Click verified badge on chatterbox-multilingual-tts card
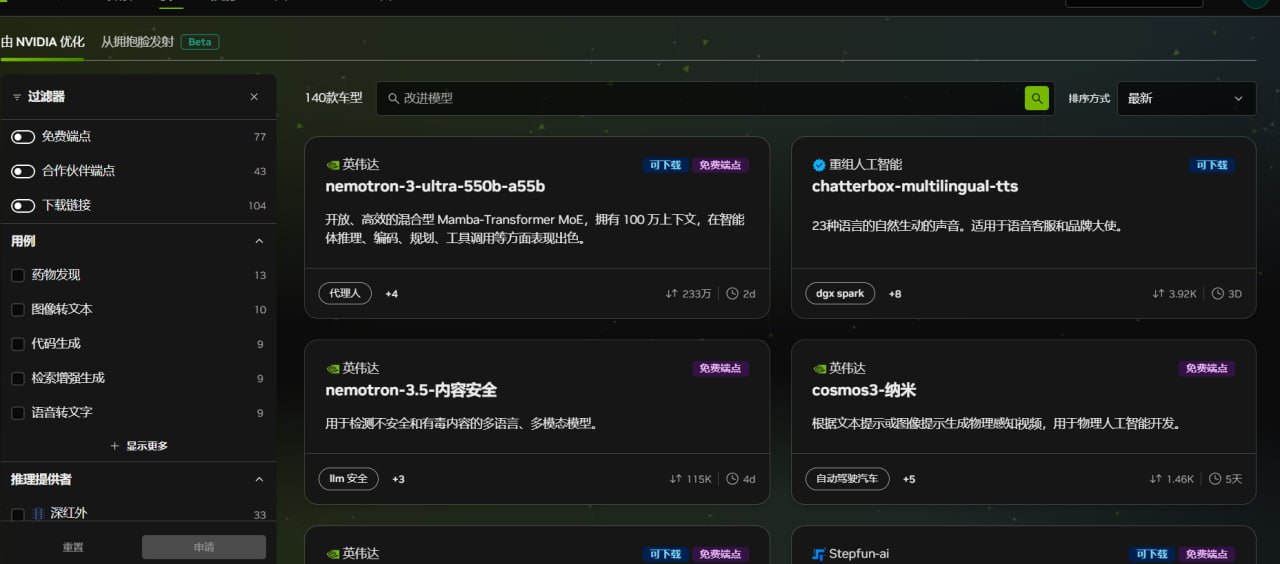The width and height of the screenshot is (1280, 564). click(819, 165)
